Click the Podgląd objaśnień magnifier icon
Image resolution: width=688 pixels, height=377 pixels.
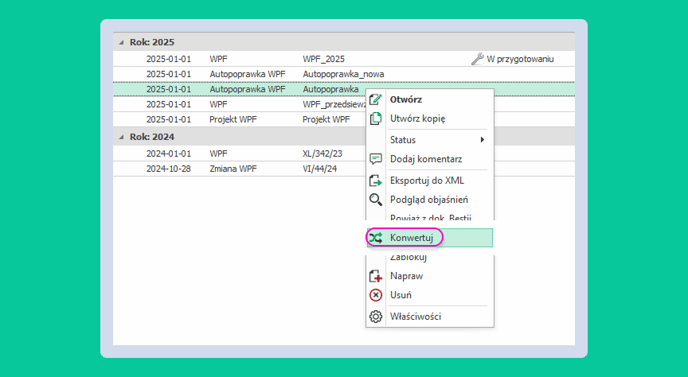(376, 200)
